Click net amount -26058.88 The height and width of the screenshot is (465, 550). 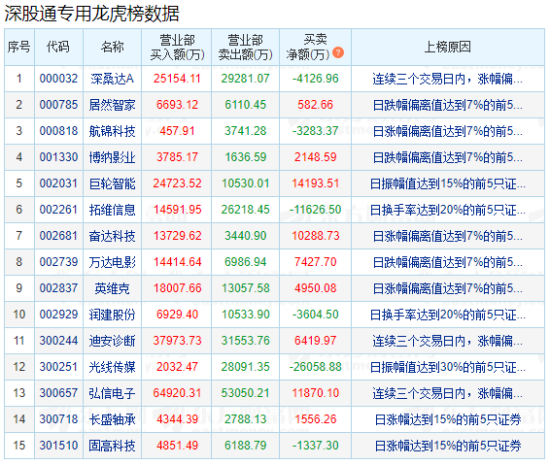click(315, 367)
